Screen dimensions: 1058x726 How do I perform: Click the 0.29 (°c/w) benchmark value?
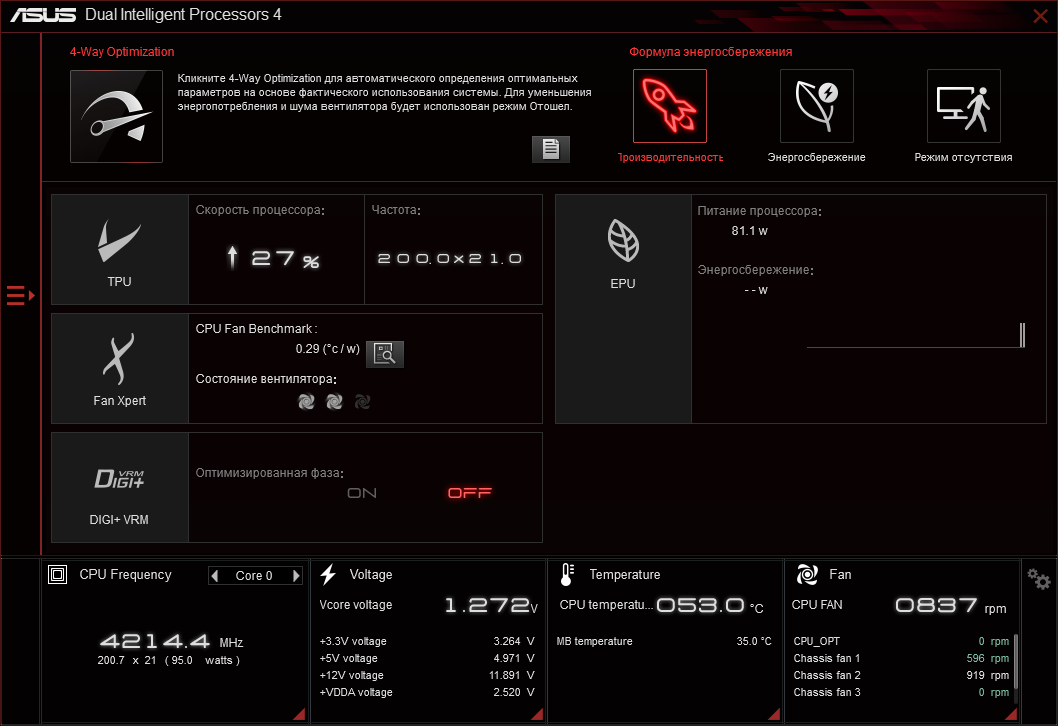[327, 349]
